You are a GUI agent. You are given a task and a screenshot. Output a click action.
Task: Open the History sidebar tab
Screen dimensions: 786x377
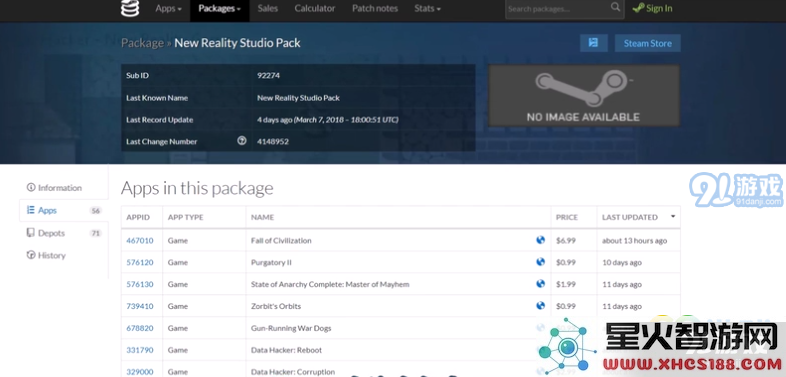coord(46,255)
